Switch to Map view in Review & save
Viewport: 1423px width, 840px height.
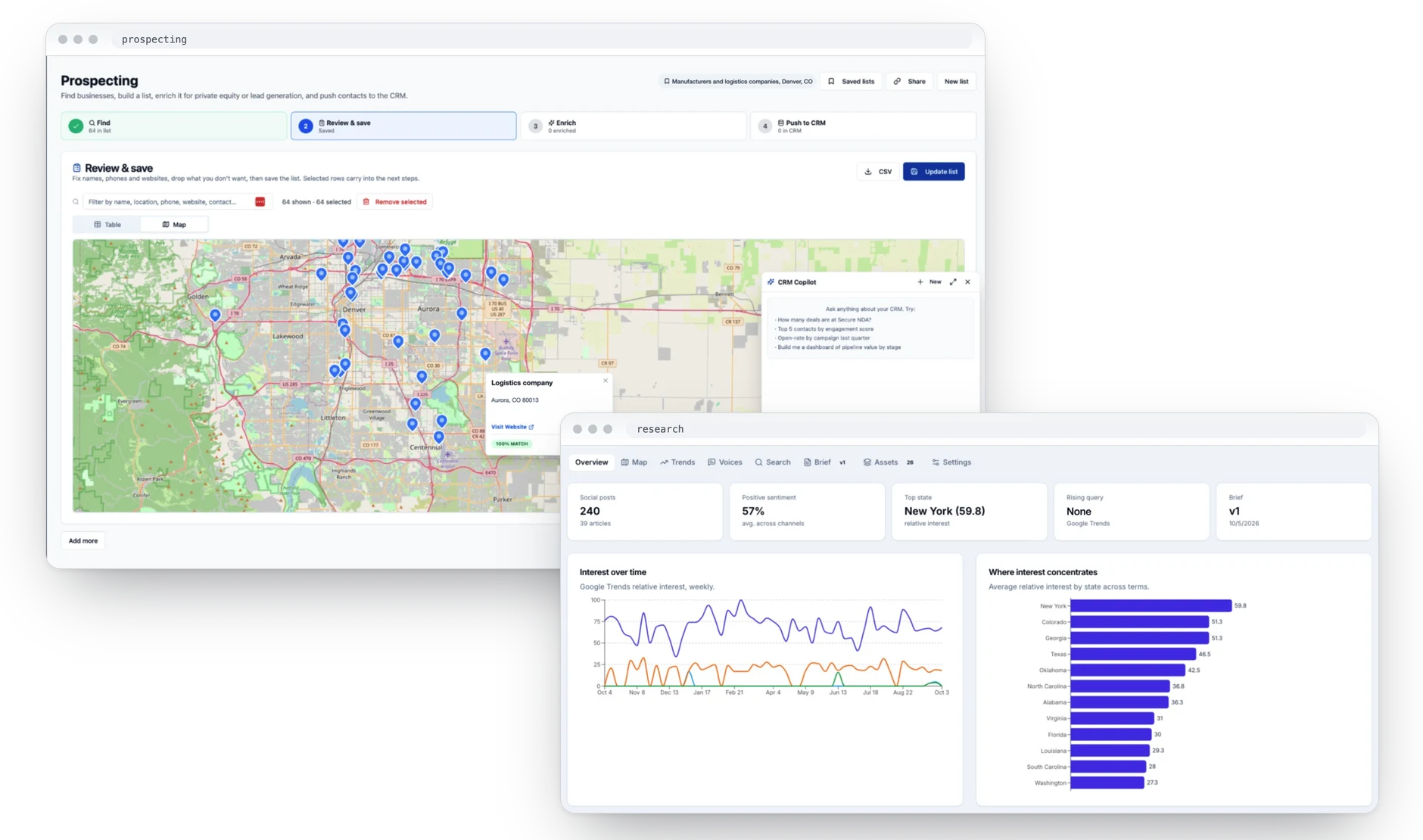[174, 225]
